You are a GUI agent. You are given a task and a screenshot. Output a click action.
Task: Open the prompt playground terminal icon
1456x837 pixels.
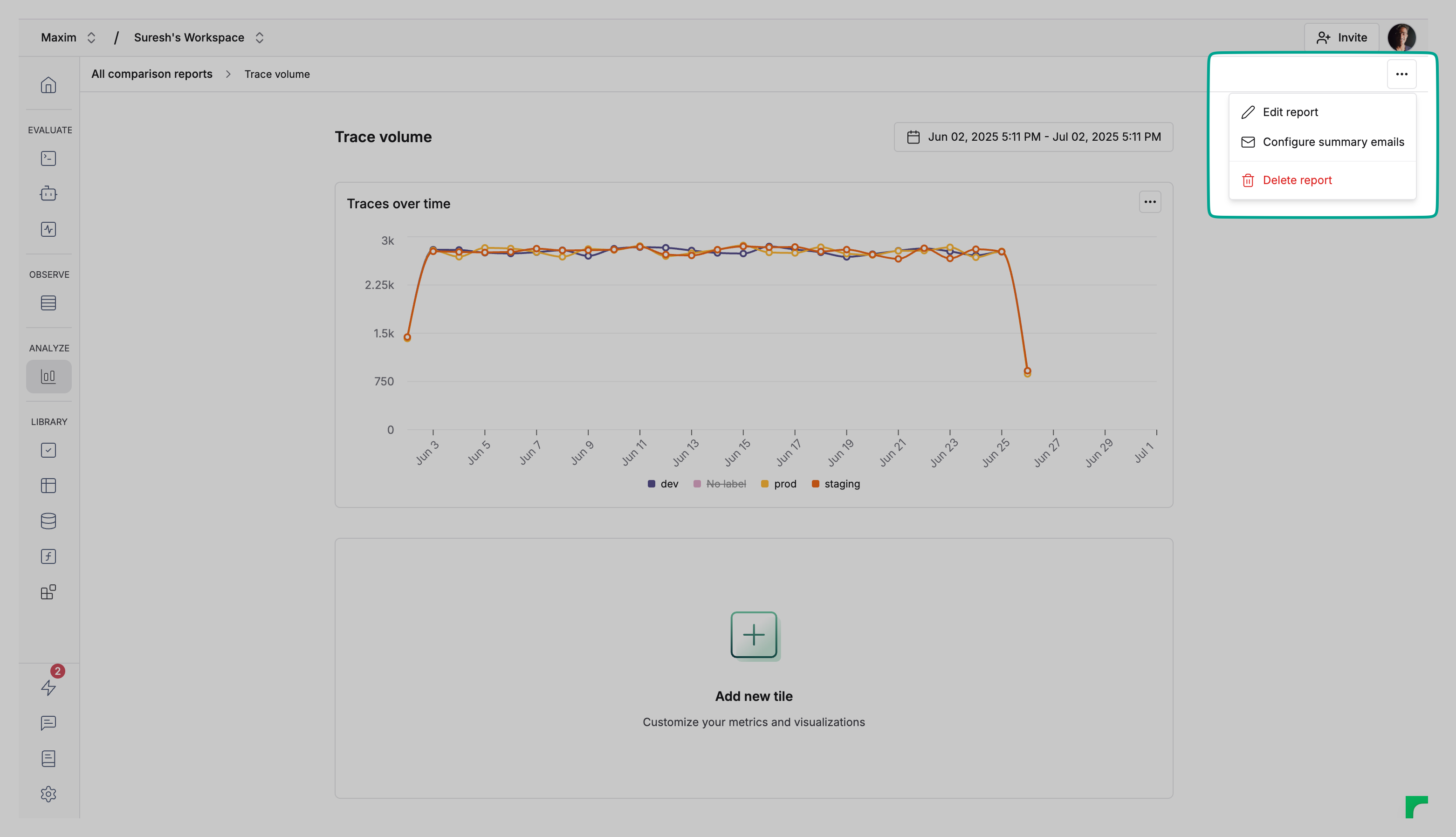click(48, 158)
